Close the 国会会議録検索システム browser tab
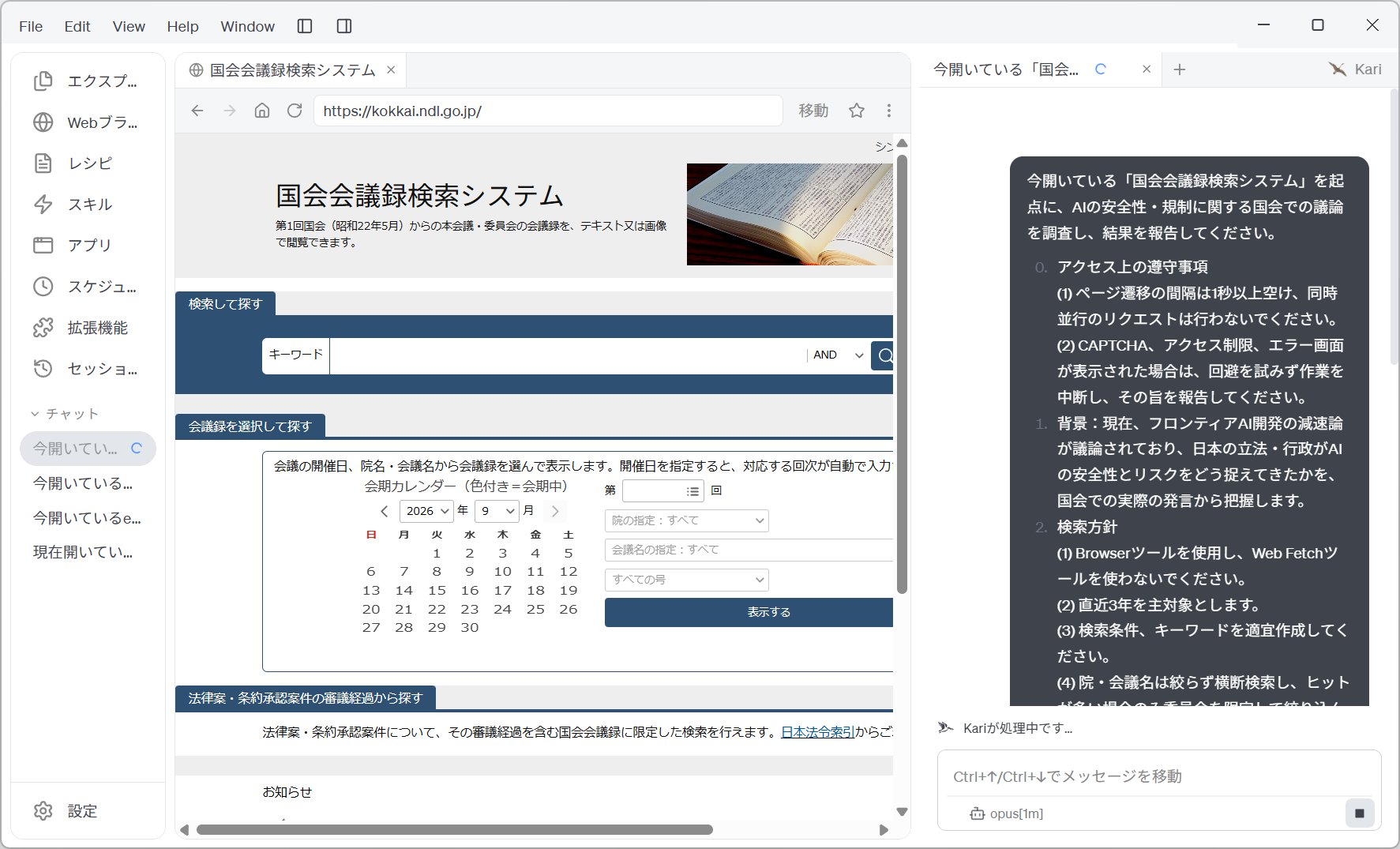This screenshot has width=1400, height=849. tap(391, 70)
